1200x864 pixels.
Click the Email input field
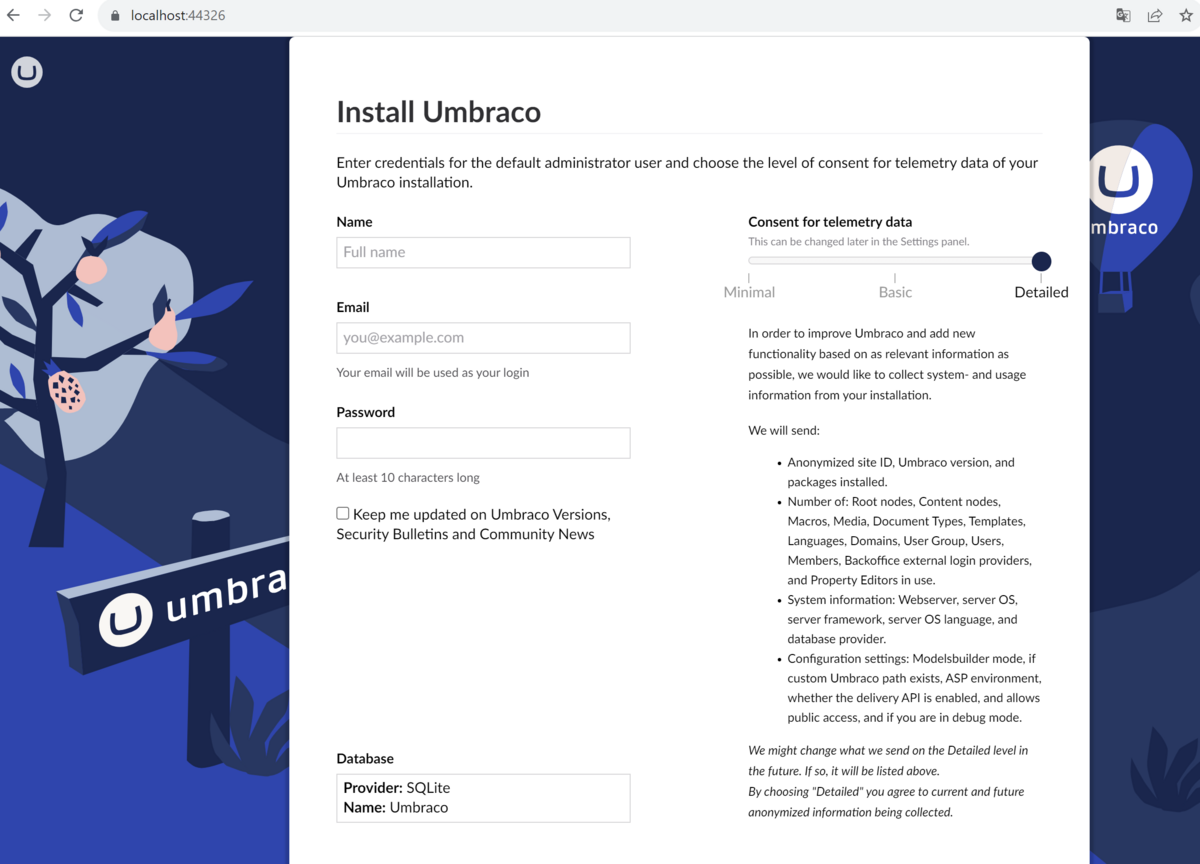point(483,338)
